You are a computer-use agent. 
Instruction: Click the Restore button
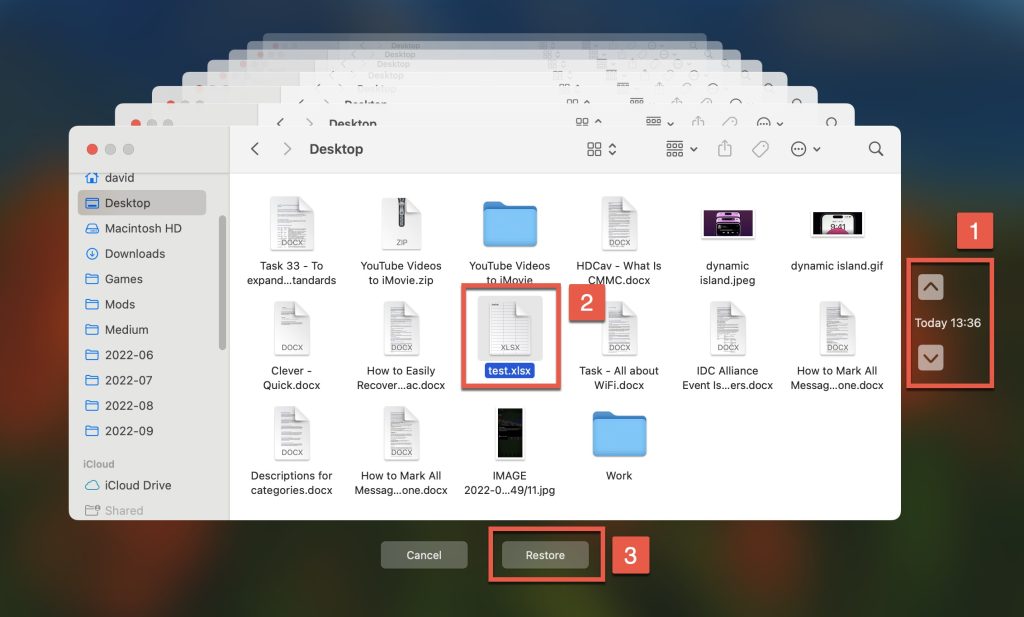tap(545, 555)
